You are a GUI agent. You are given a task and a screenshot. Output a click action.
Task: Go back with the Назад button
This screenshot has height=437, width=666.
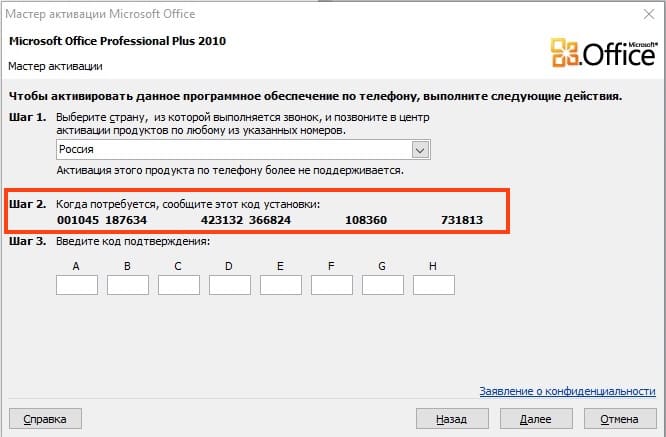tap(452, 419)
